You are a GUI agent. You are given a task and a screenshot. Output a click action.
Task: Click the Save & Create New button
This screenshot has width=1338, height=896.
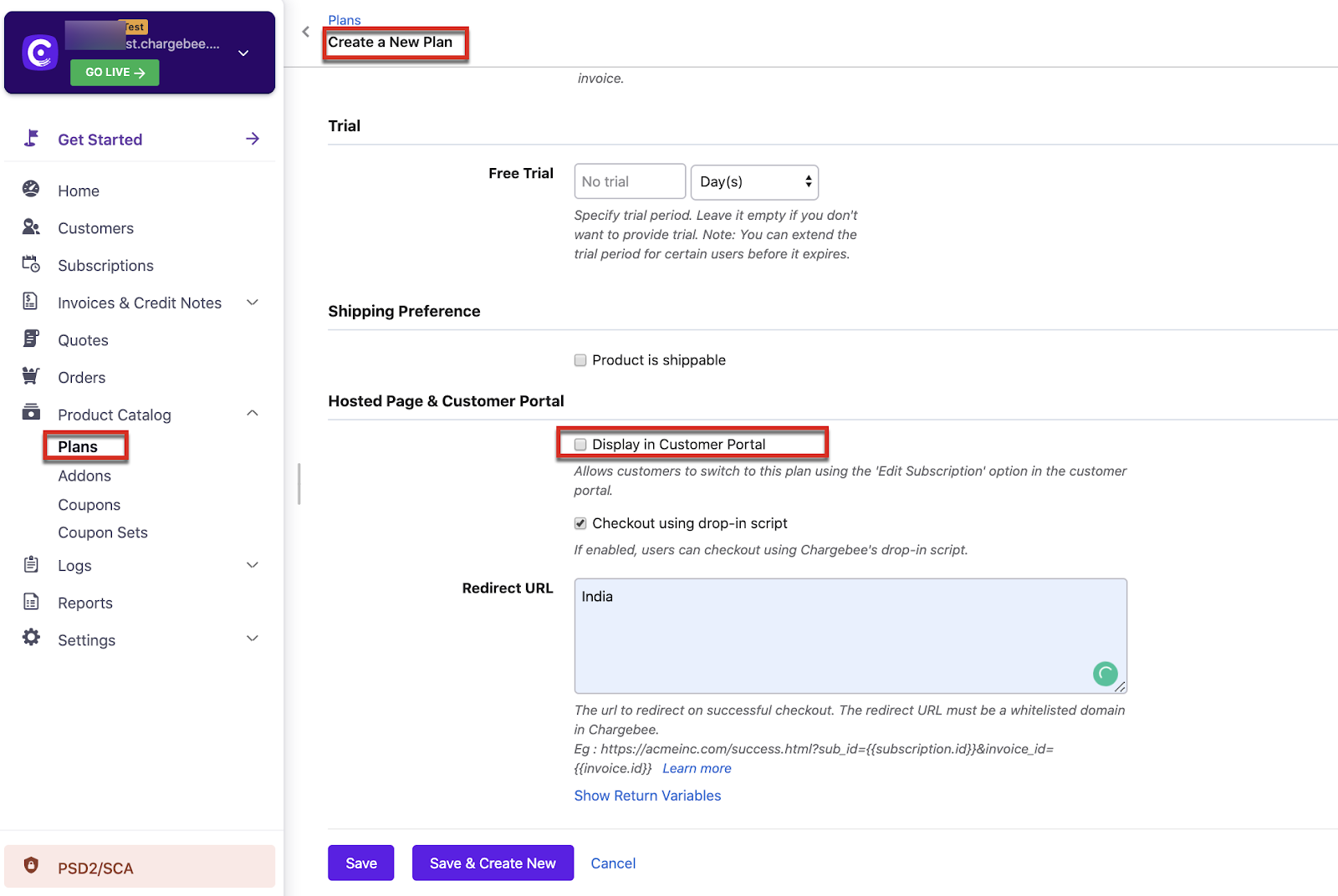tap(492, 863)
